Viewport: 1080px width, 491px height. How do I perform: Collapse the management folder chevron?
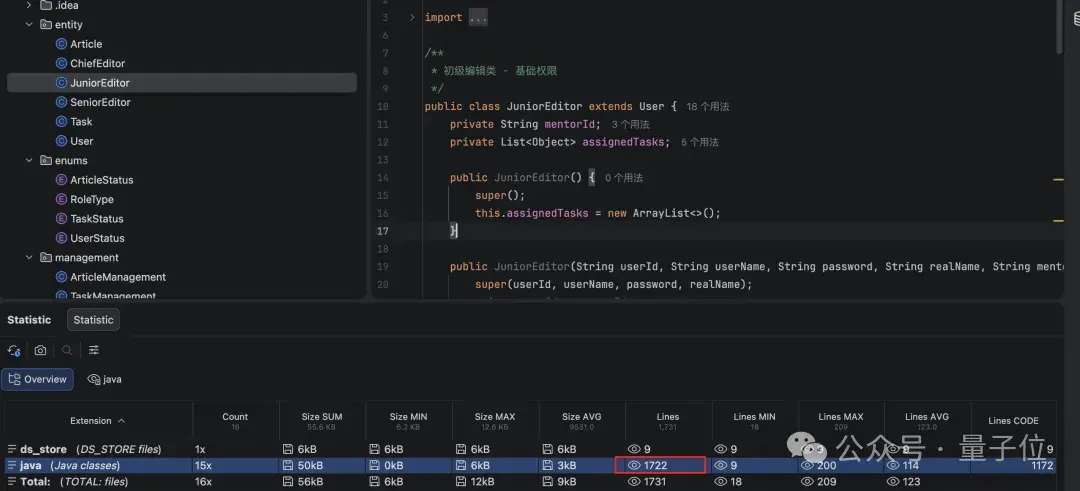tap(29, 258)
